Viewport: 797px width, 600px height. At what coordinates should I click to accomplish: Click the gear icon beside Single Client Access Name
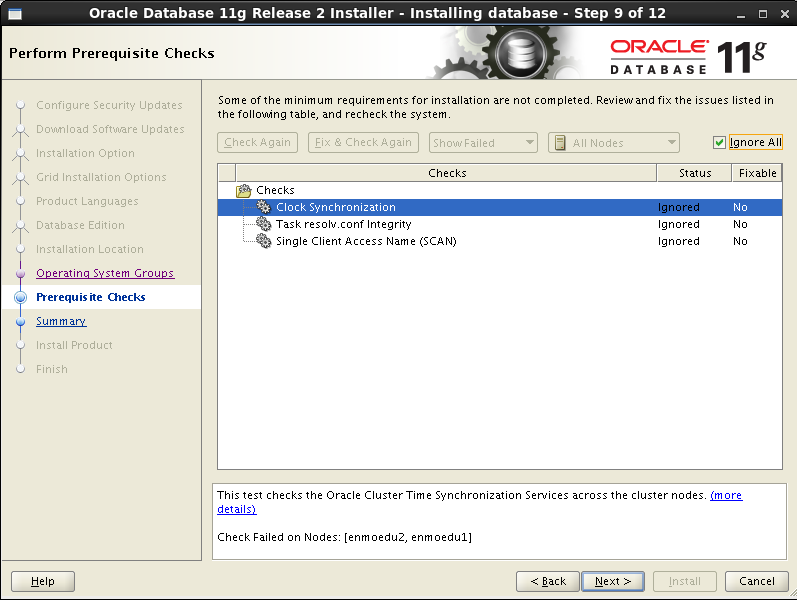263,241
